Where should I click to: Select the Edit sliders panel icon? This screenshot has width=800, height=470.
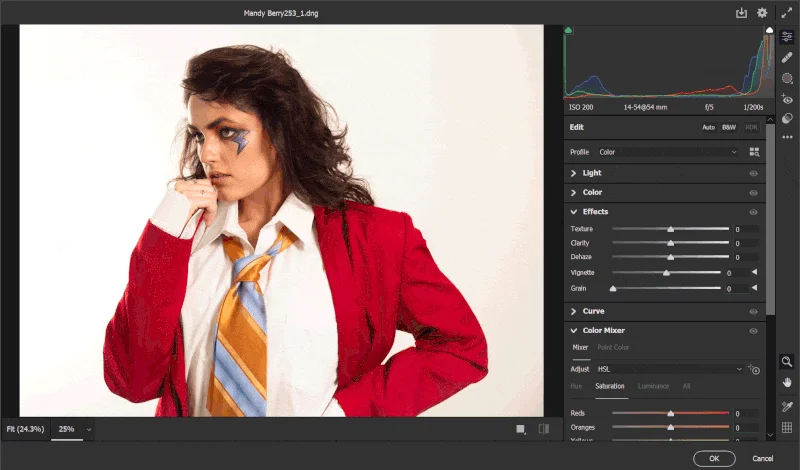(787, 37)
